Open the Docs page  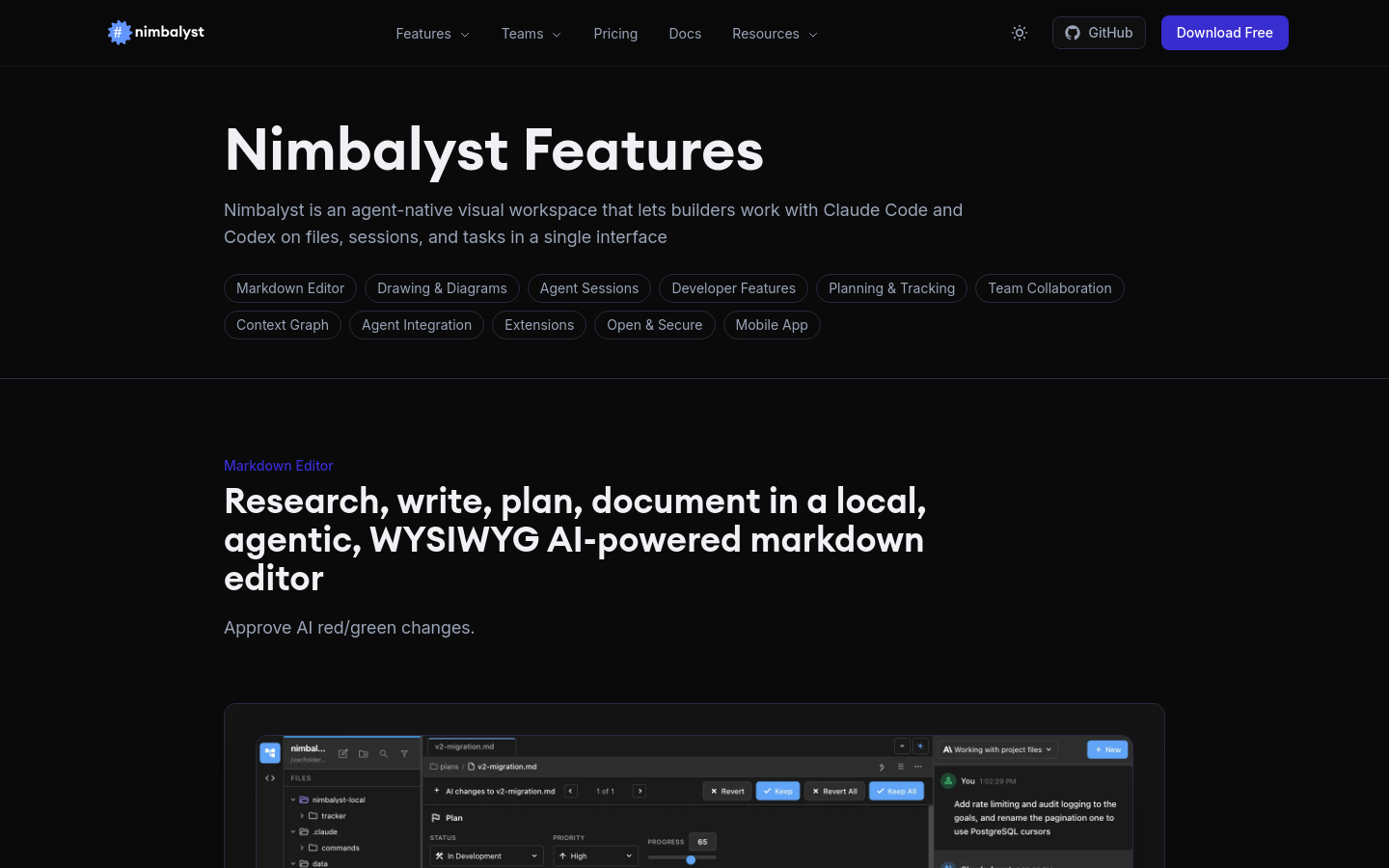[x=685, y=34]
